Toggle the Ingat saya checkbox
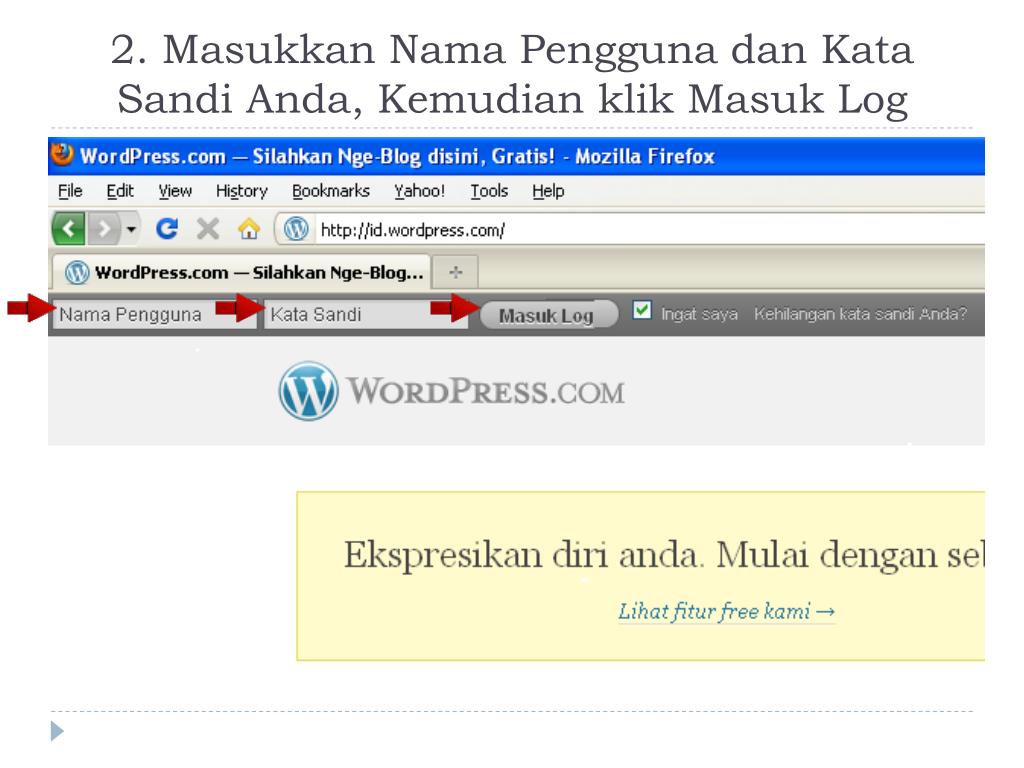Image resolution: width=1024 pixels, height=768 pixels. (x=642, y=310)
